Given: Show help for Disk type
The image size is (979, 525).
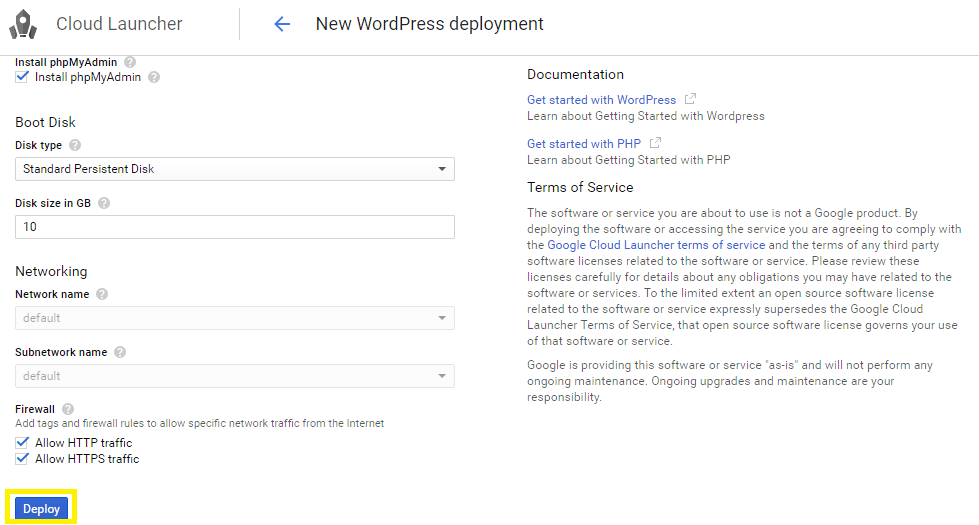Looking at the screenshot, I should 74,145.
